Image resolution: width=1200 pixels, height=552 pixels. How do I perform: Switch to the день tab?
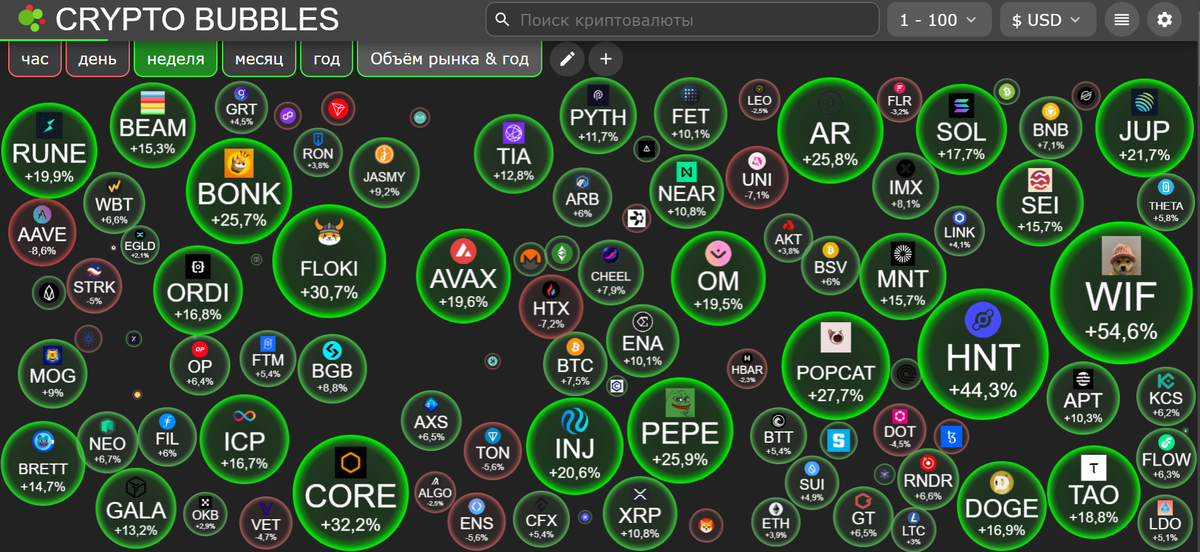click(x=97, y=59)
